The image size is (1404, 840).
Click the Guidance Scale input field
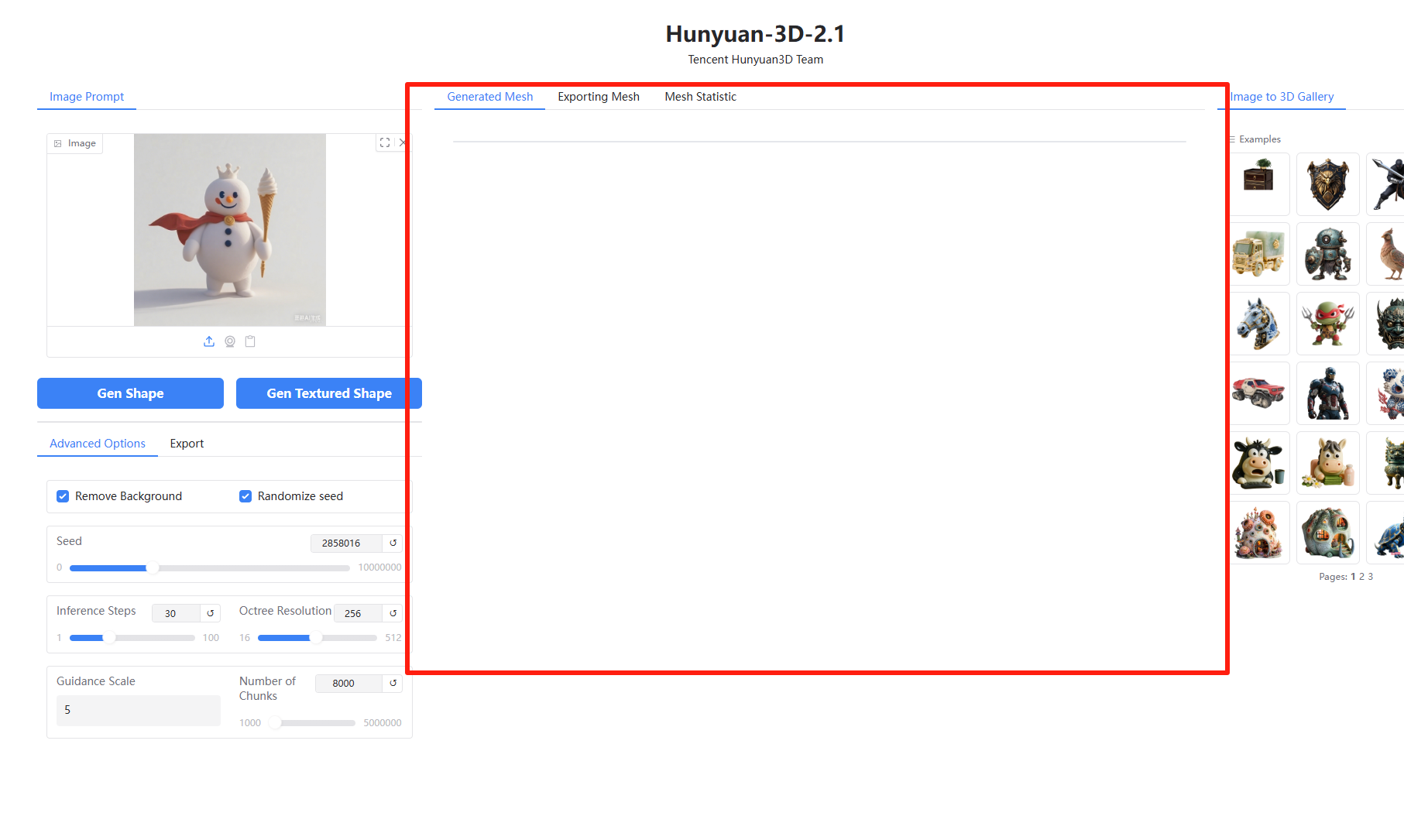coord(139,710)
